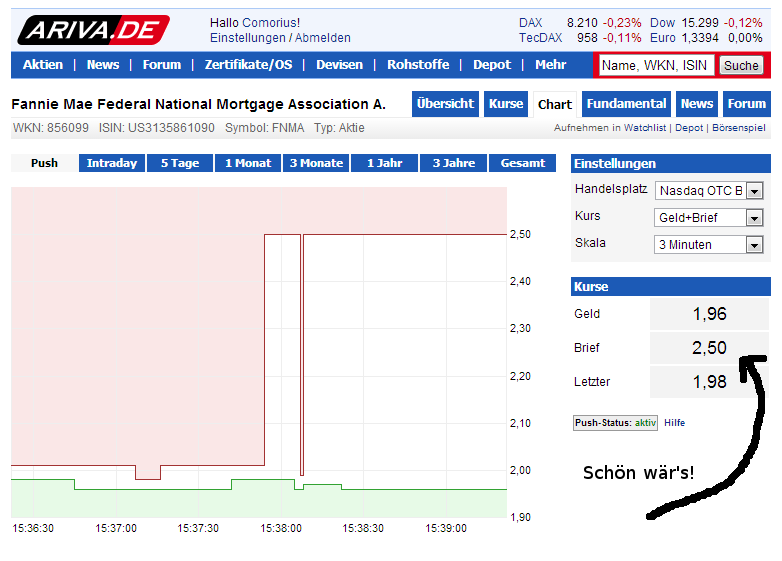Click the 2,50 price axis label
This screenshot has width=782, height=561.
520,234
